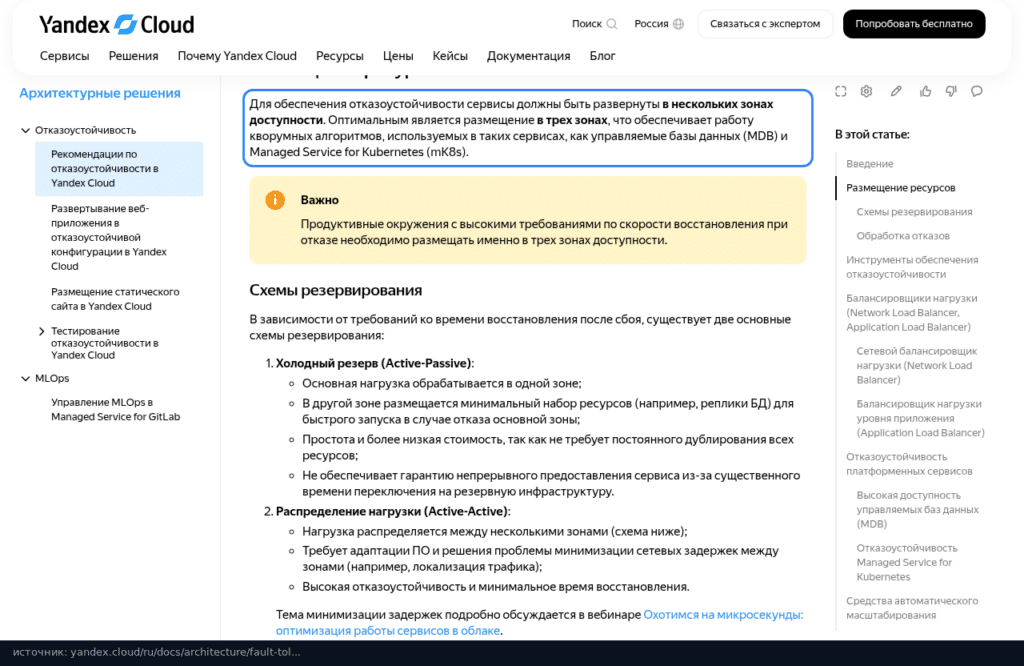Click the Холодный резерв (Active-Passive) text

coord(374,364)
